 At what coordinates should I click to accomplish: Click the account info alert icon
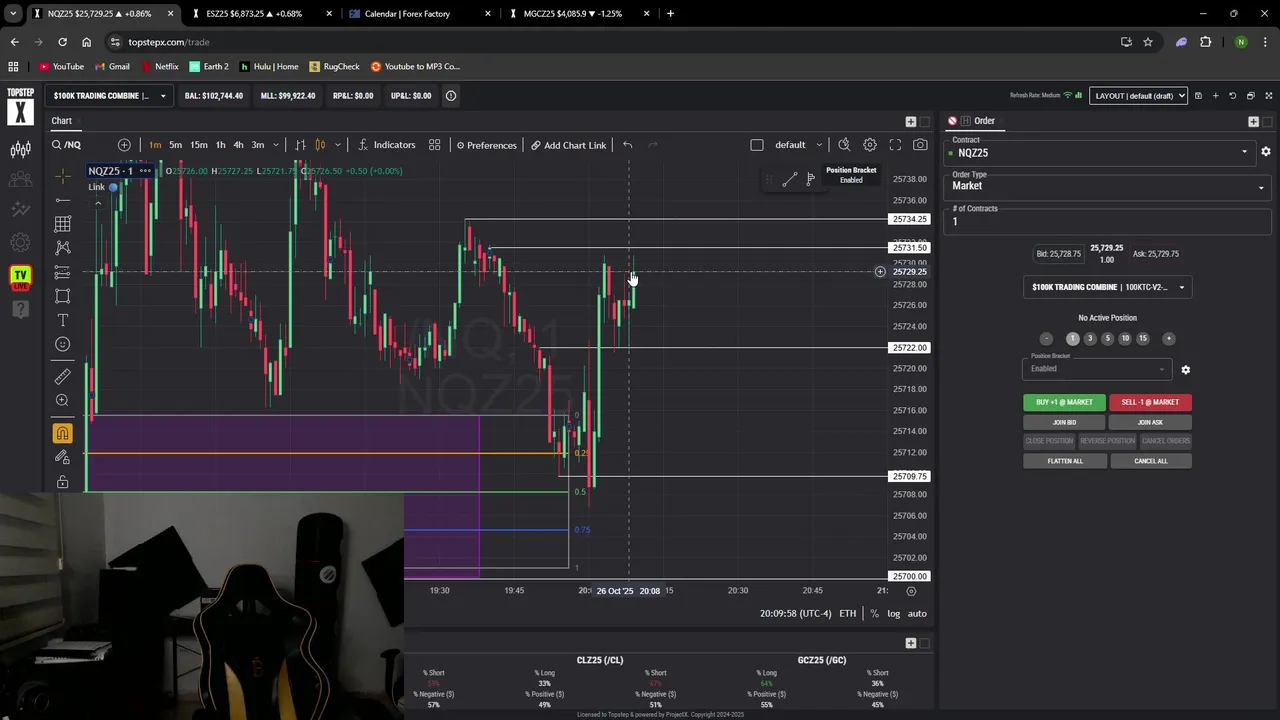(451, 96)
